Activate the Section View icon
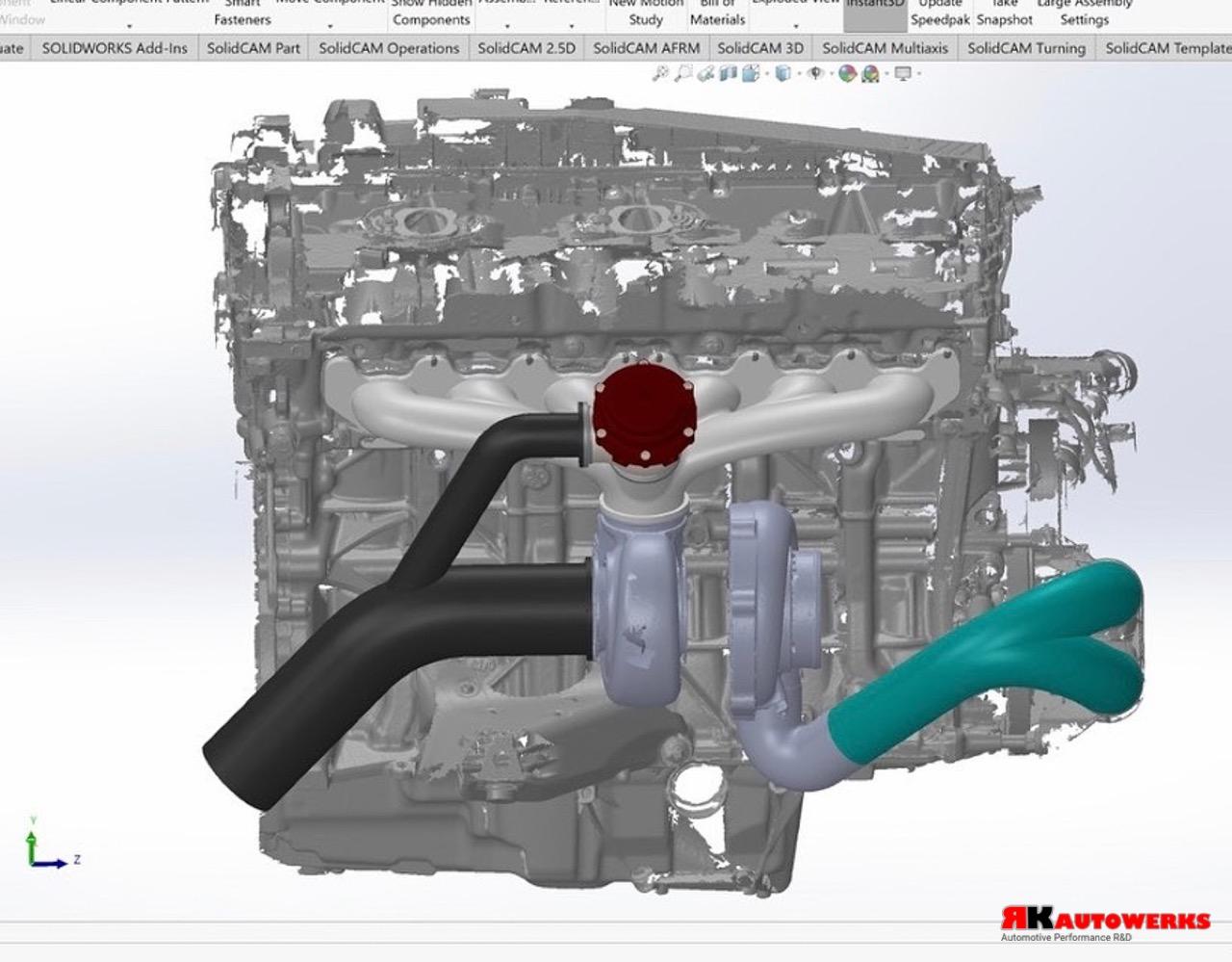The width and height of the screenshot is (1232, 962). 729,73
